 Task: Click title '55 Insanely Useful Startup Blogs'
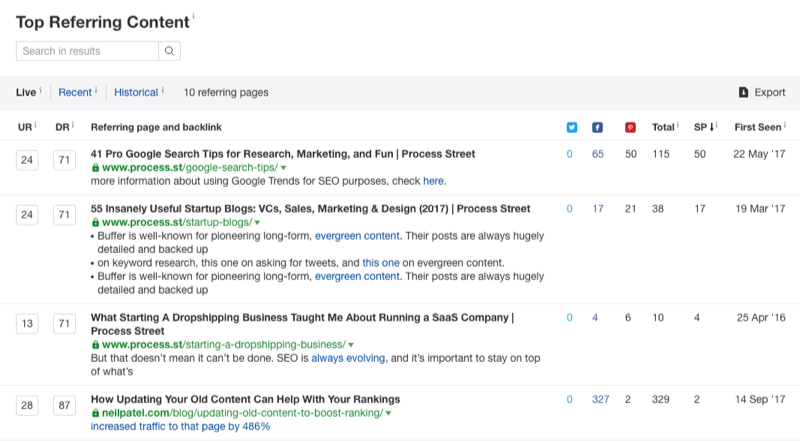coord(310,209)
